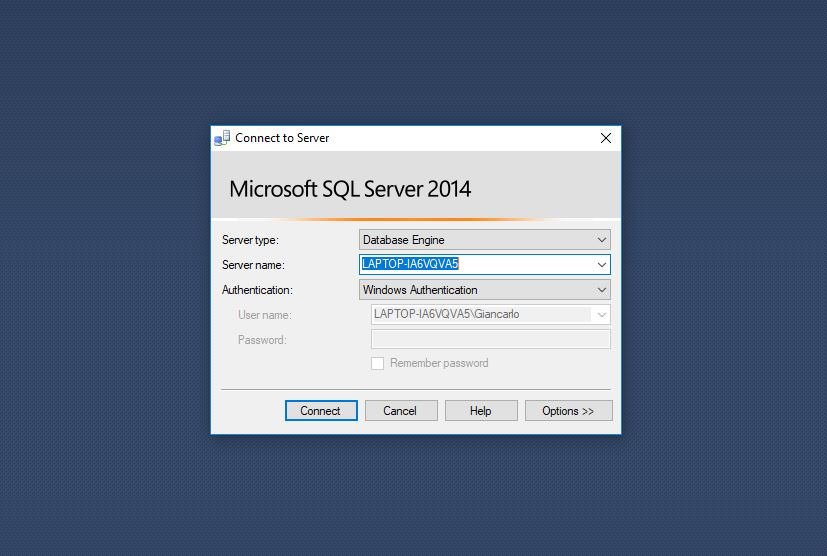
Task: Tick the Remember password checkbox
Action: tap(377, 363)
